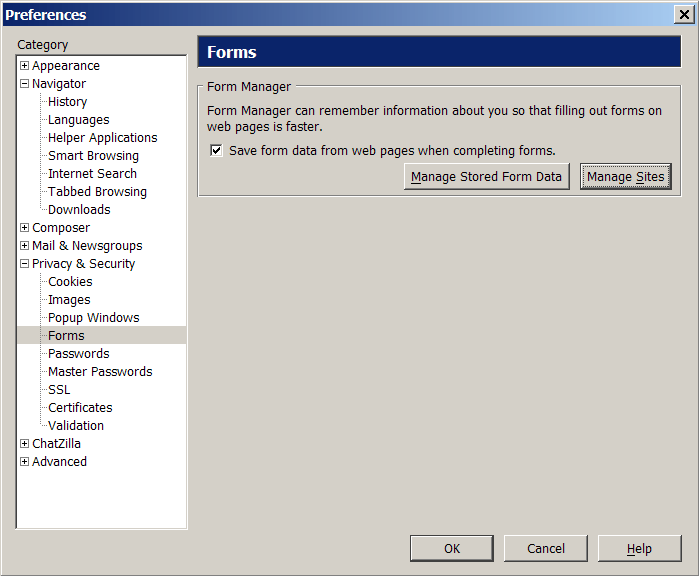Screen dimensions: 699x576
Task: Select History under Navigator
Action: (68, 102)
